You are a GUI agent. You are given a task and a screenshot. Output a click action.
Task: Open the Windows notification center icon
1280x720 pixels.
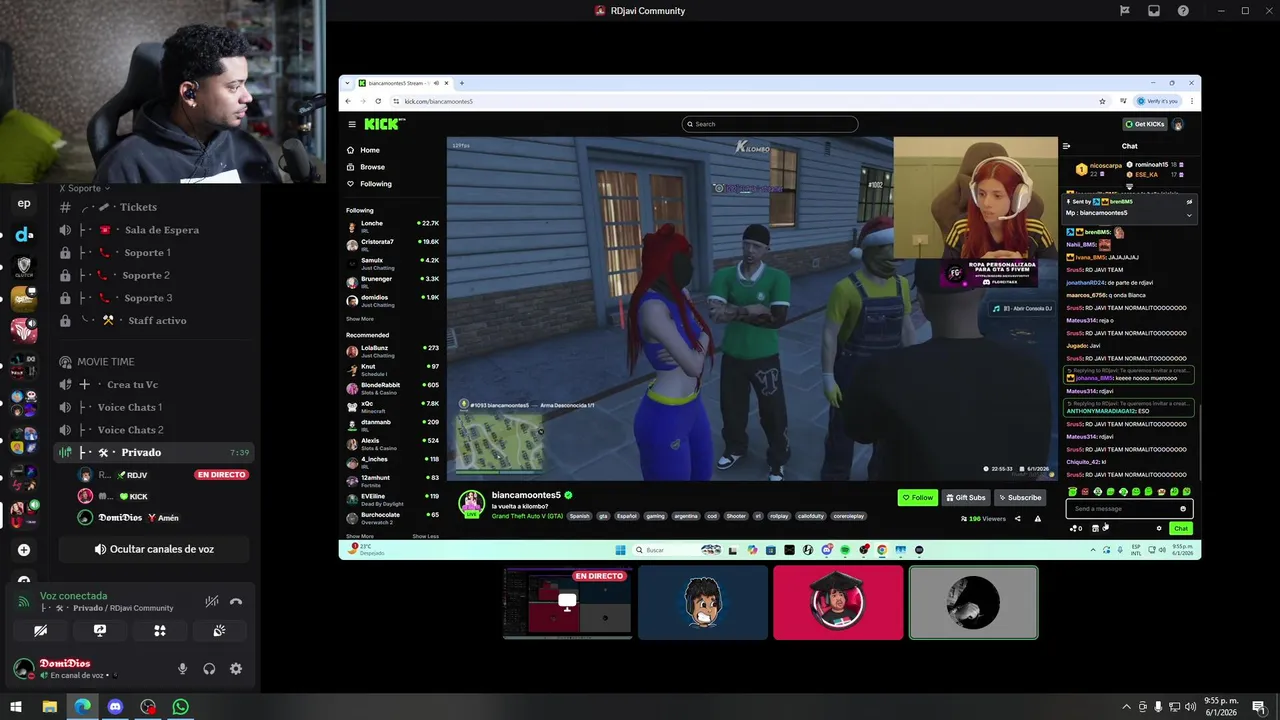tap(1258, 707)
